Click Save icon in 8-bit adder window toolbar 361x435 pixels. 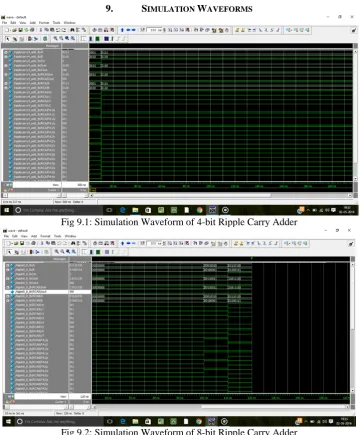[22, 243]
